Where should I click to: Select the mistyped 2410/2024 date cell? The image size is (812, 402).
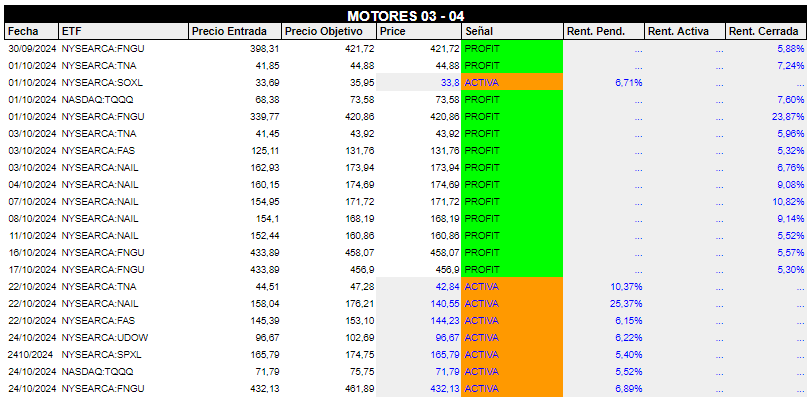click(31, 355)
